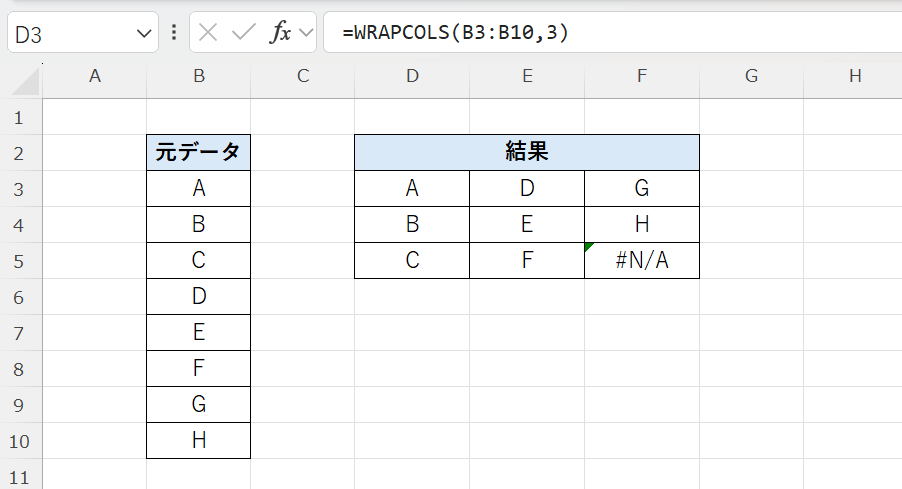Viewport: 902px width, 489px height.
Task: Open the Insert Function fx icon
Action: (281, 32)
